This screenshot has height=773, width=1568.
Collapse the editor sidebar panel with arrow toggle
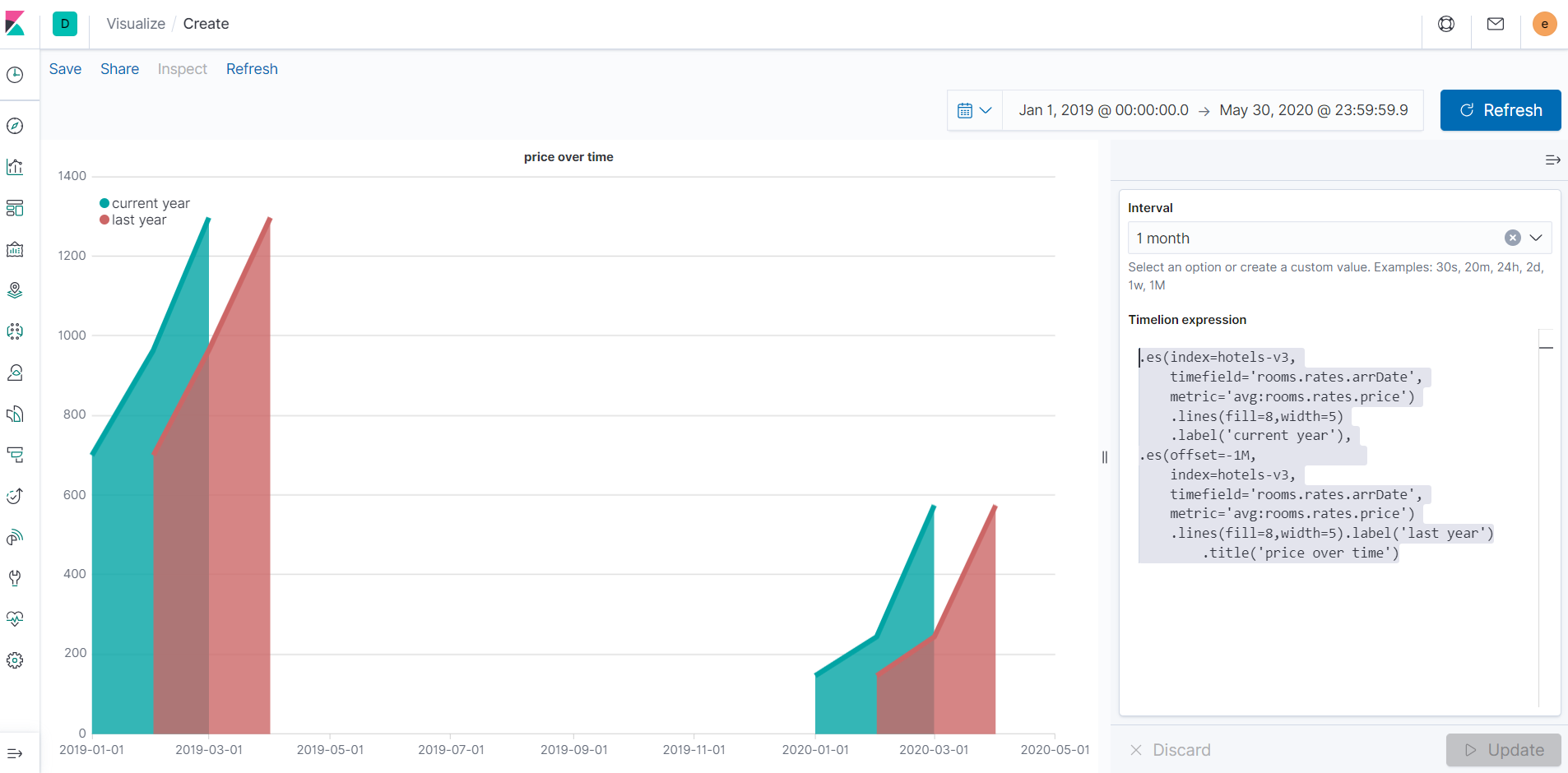[x=1552, y=160]
